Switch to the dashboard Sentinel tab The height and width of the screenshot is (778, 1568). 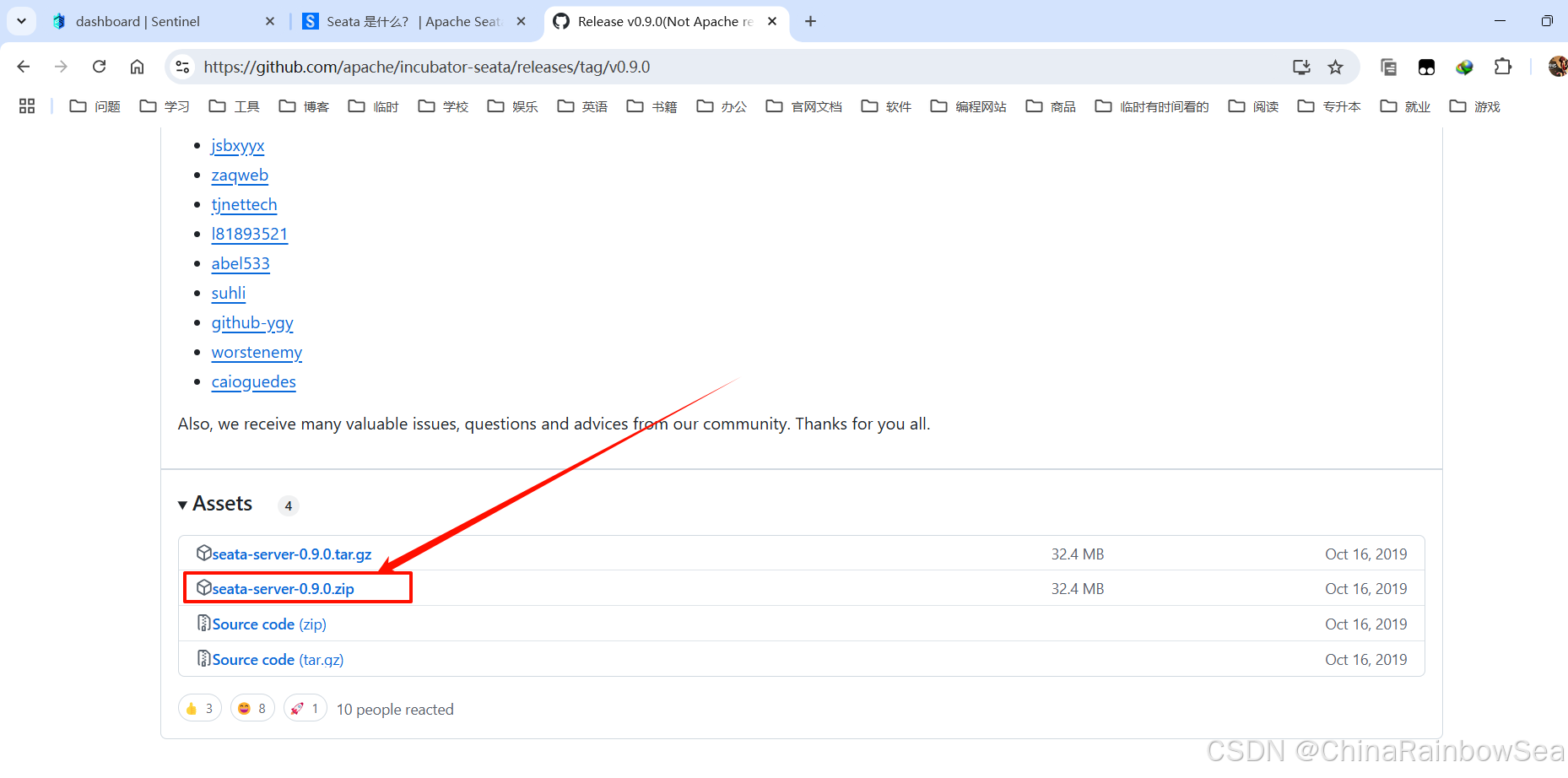click(139, 21)
